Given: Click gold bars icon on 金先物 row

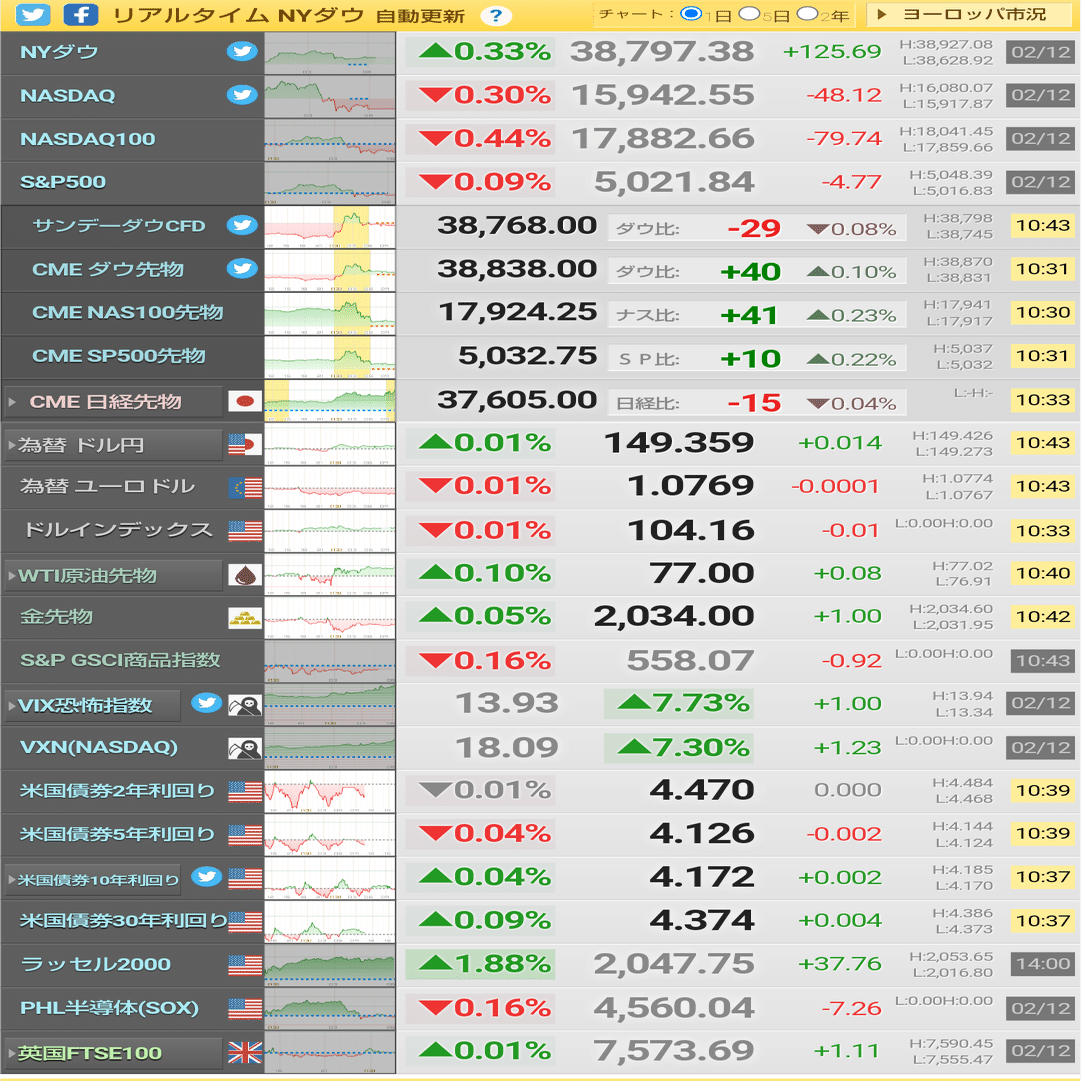Looking at the screenshot, I should point(245,618).
